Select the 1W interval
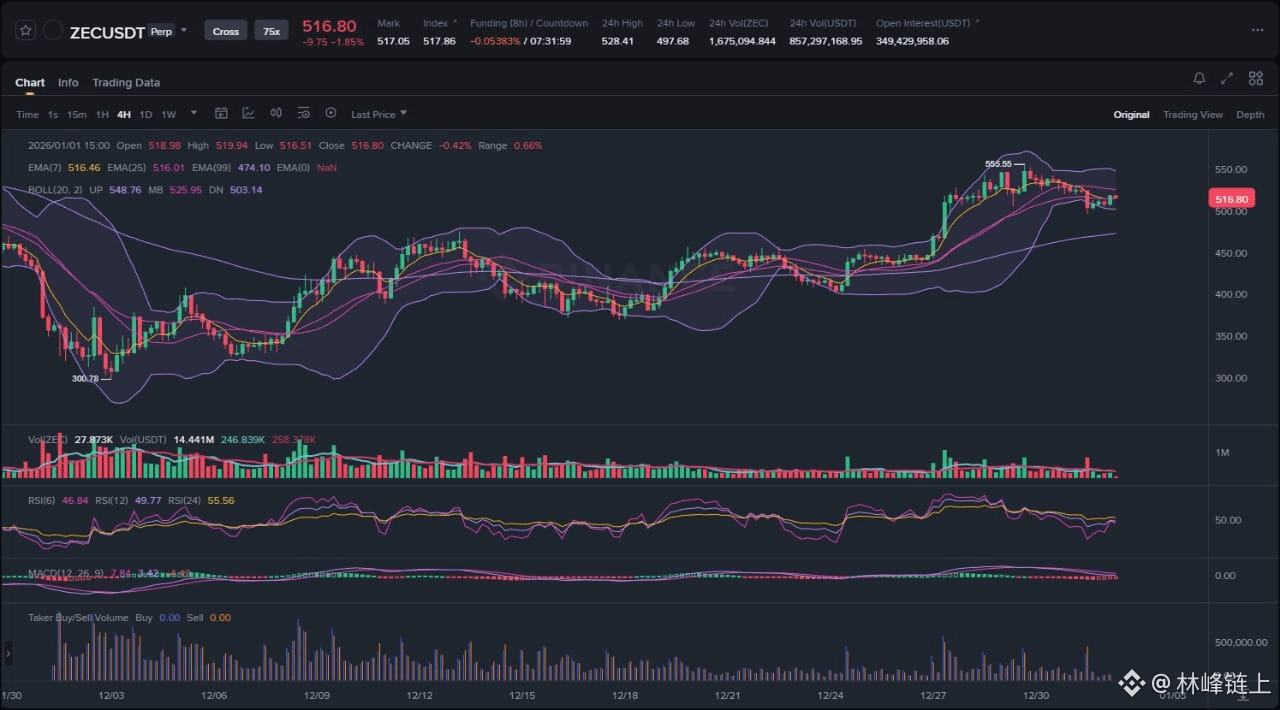The height and width of the screenshot is (710, 1280). pos(168,115)
